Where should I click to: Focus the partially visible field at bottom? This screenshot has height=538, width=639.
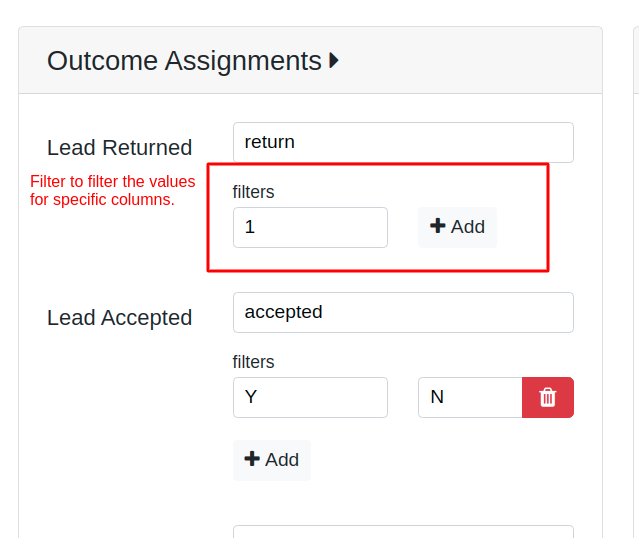click(403, 532)
